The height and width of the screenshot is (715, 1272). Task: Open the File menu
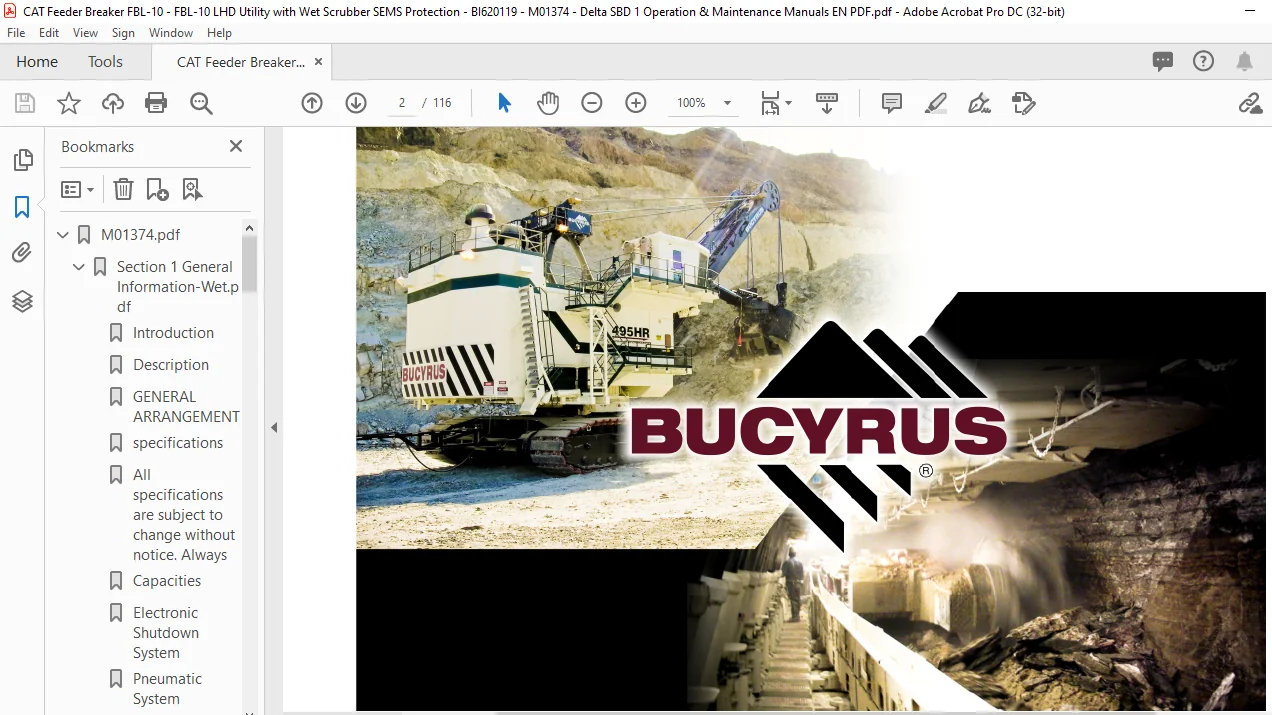pos(16,33)
